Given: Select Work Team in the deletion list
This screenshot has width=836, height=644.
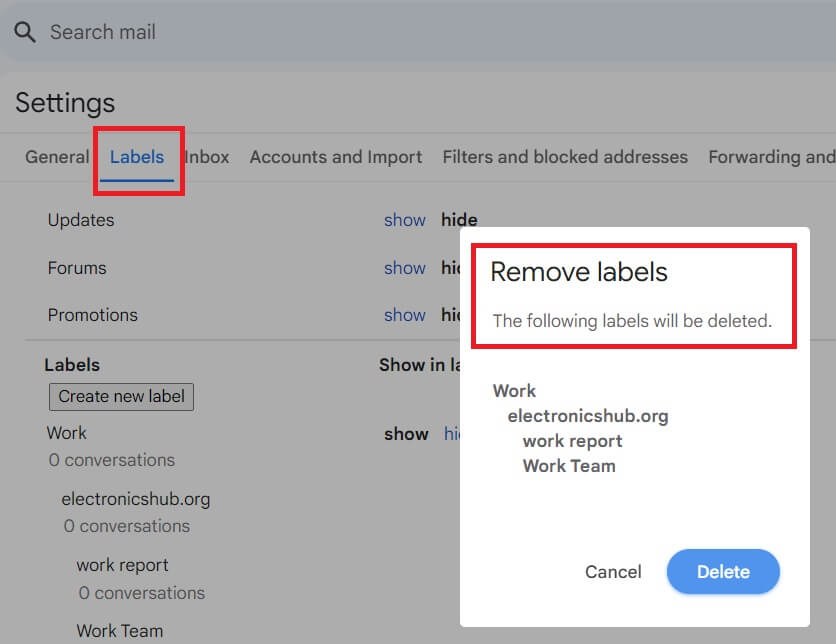Looking at the screenshot, I should 569,466.
